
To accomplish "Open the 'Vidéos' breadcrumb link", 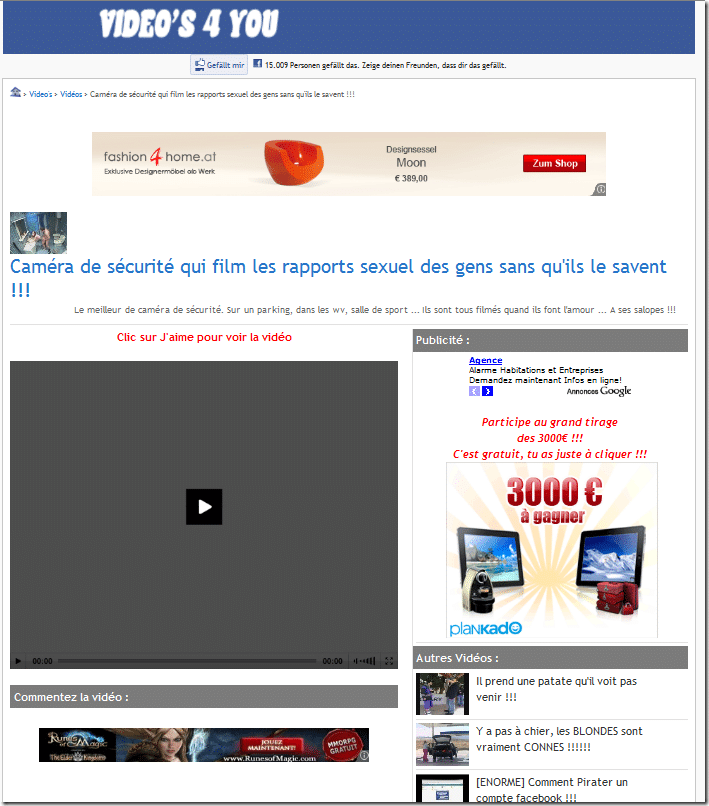I will tap(71, 94).
